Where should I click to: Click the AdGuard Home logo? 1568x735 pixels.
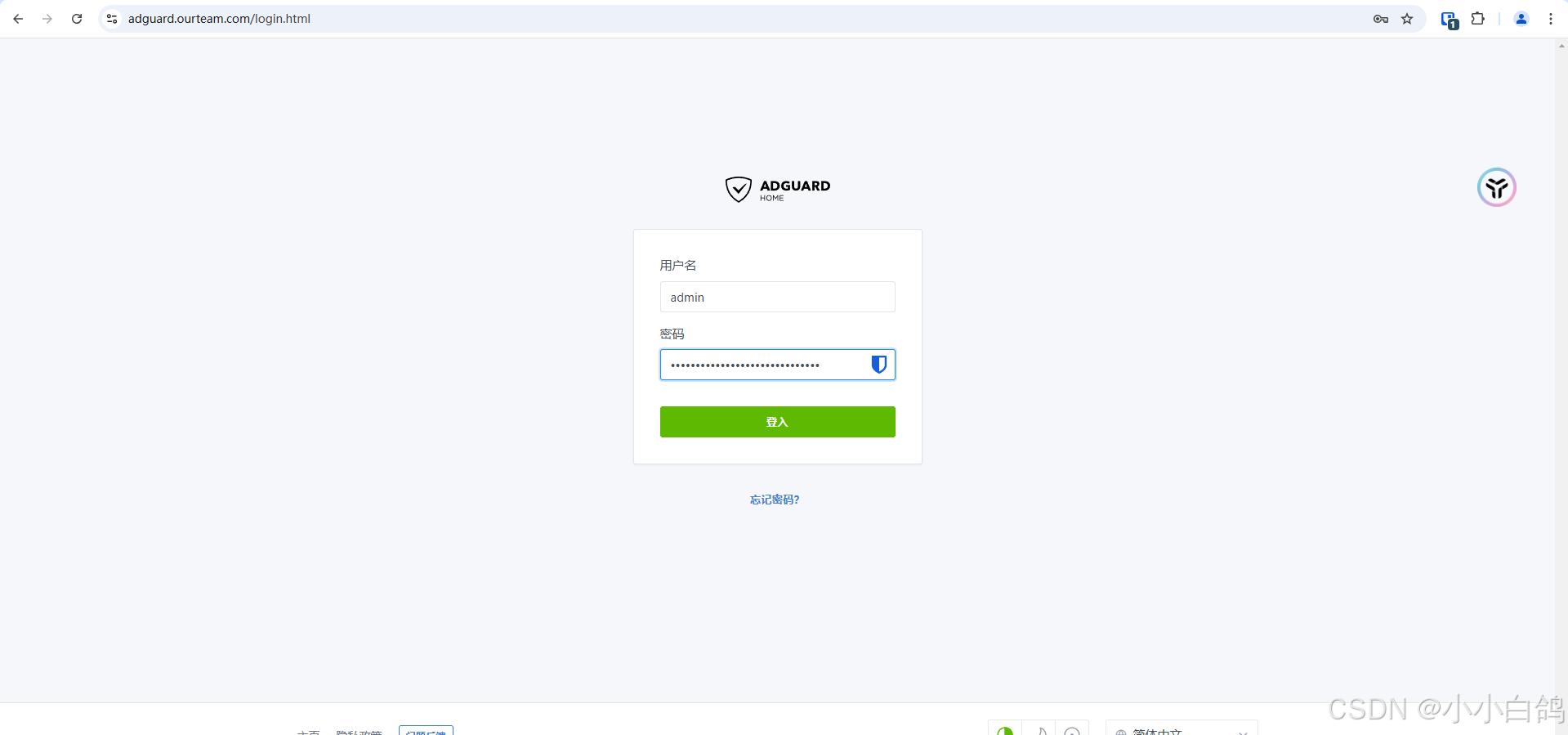(778, 189)
